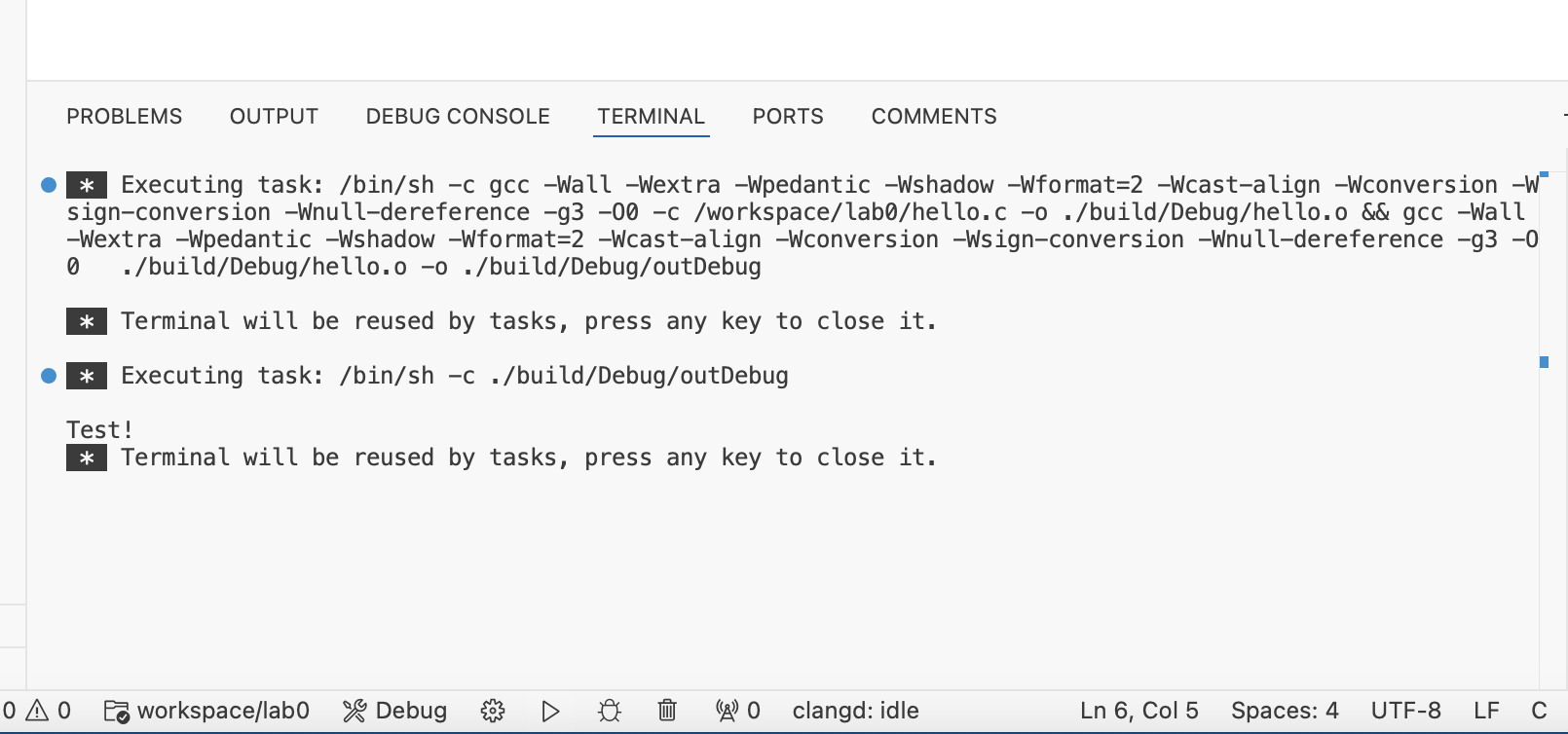This screenshot has width=1568, height=734.
Task: Switch to the PROBLEMS tab
Action: [124, 117]
